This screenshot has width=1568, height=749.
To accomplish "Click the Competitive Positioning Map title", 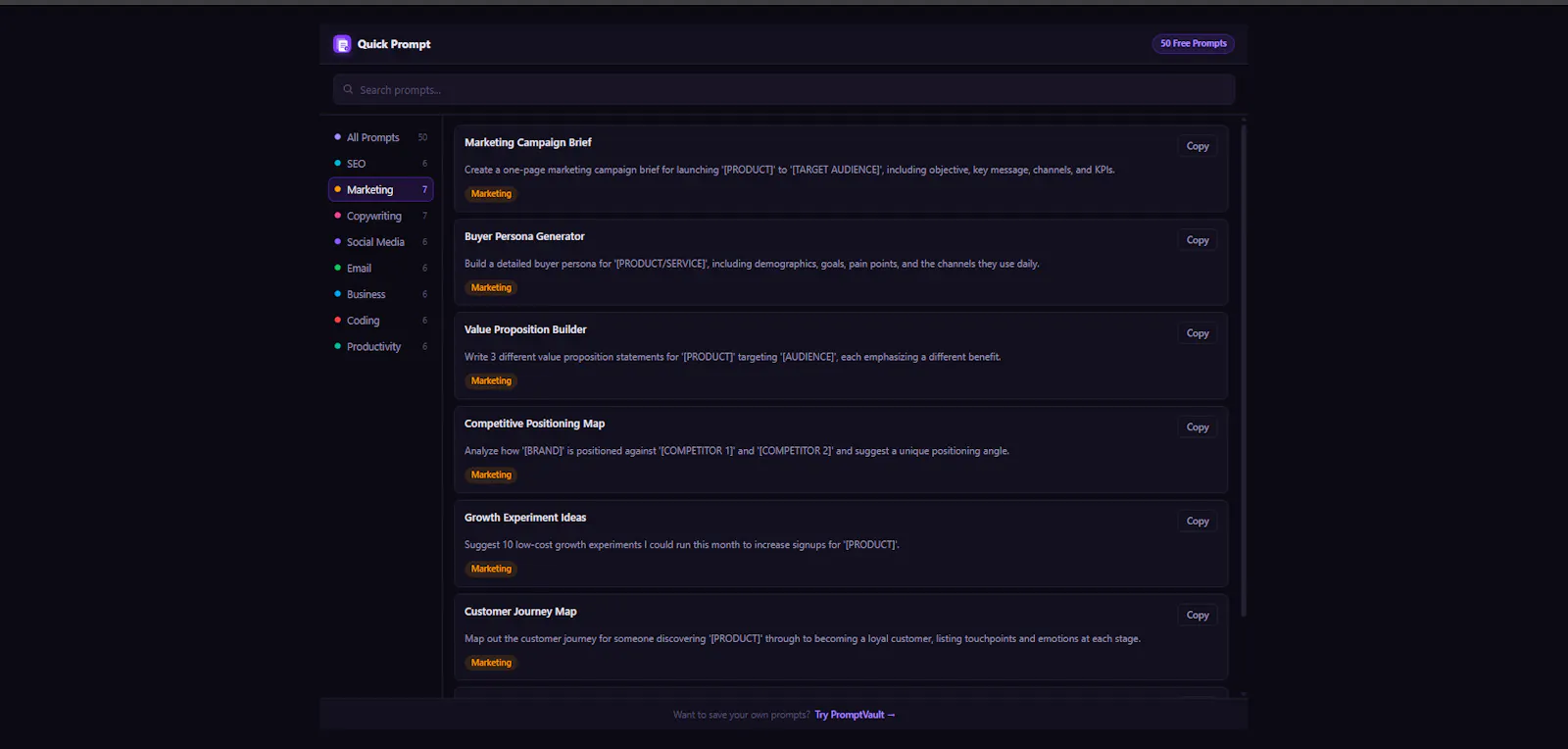I will point(535,424).
